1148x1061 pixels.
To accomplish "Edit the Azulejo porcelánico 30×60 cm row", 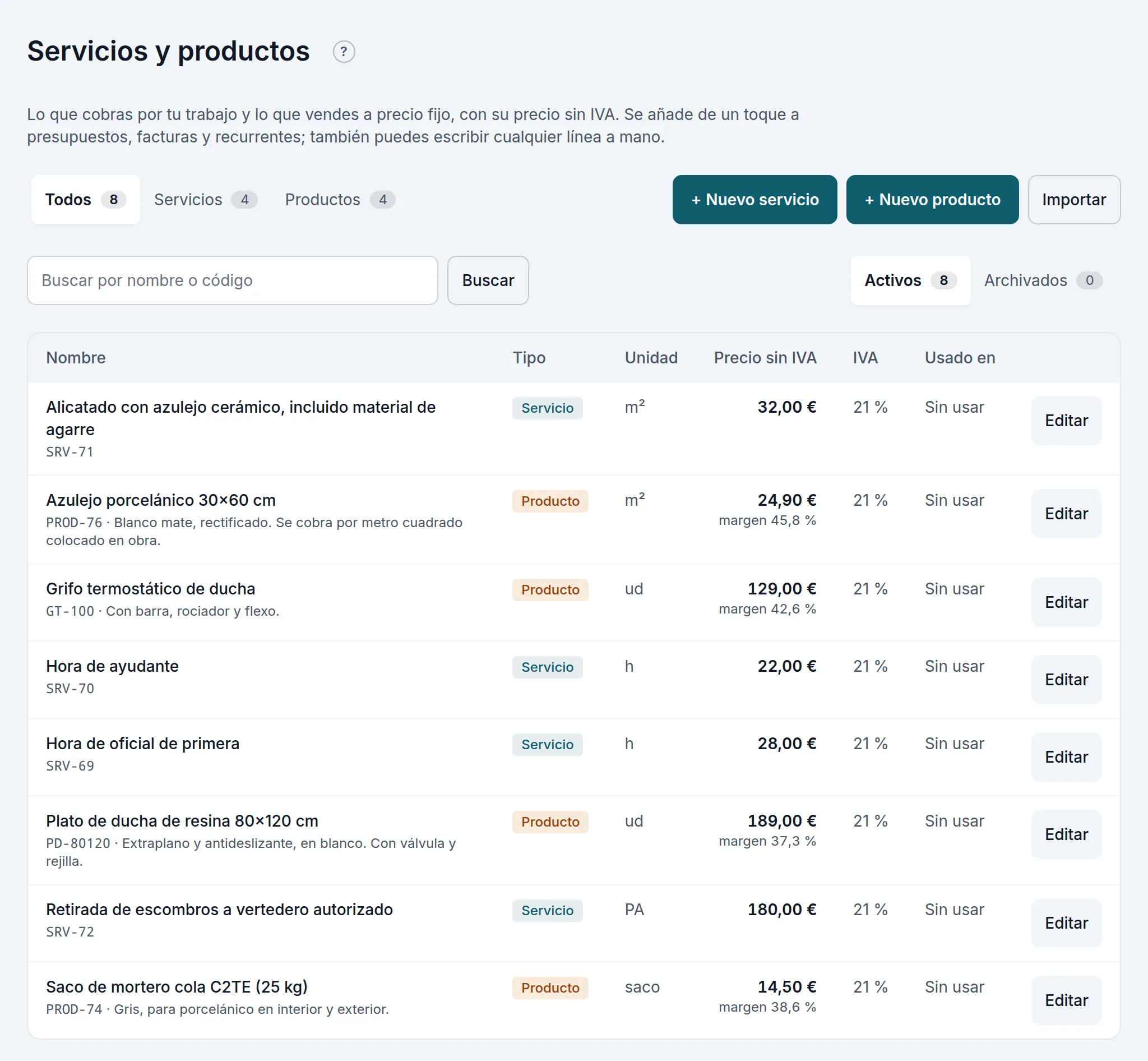I will (x=1066, y=513).
